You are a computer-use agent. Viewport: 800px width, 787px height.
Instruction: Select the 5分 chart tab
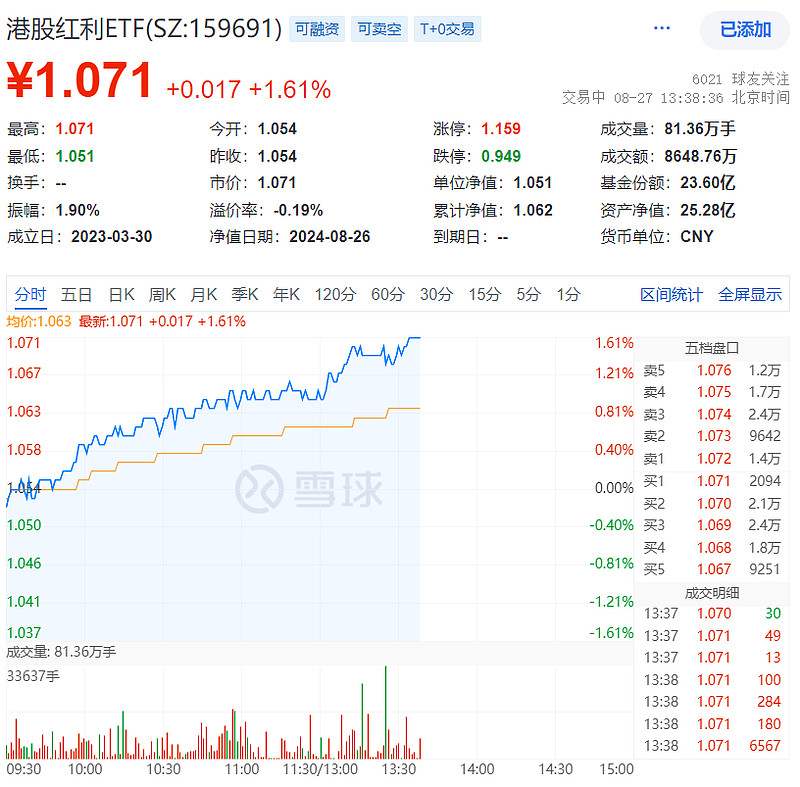528,294
